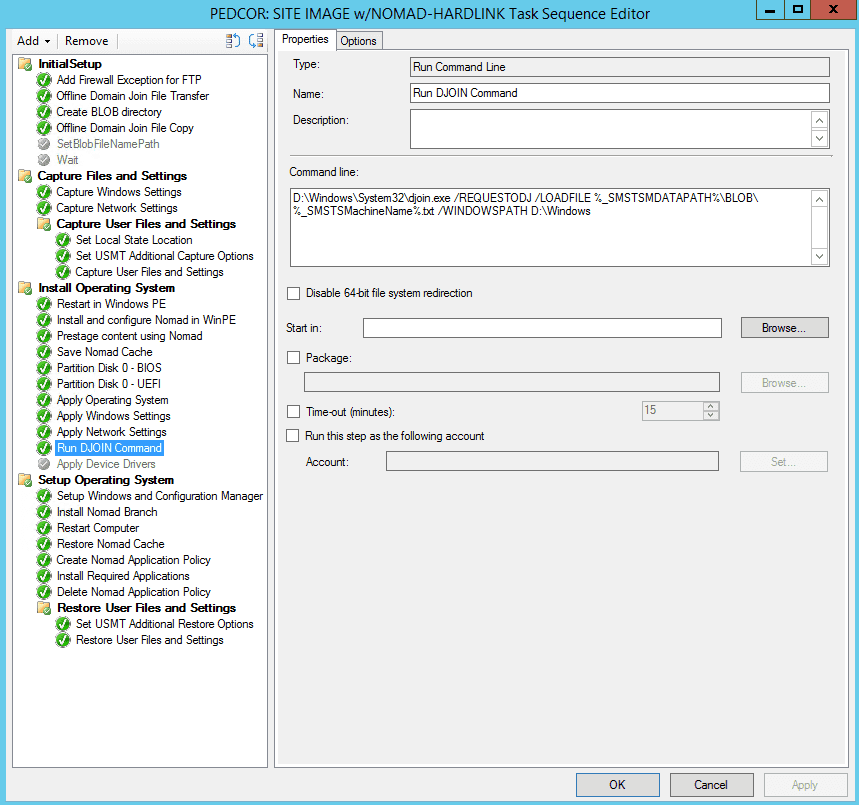Click the check icon beside Partition Disk 0 - BIOS

pyautogui.click(x=44, y=368)
